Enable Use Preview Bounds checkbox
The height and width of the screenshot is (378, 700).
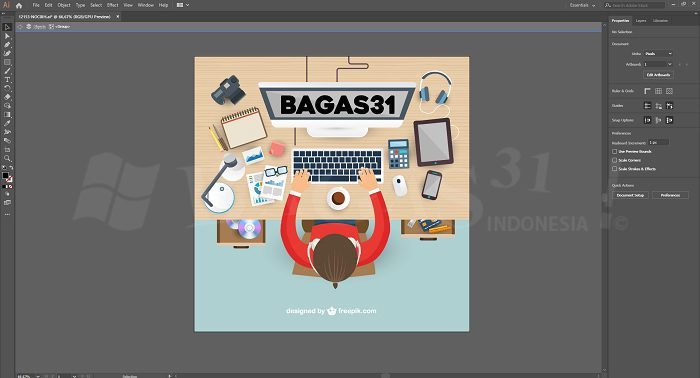[615, 151]
